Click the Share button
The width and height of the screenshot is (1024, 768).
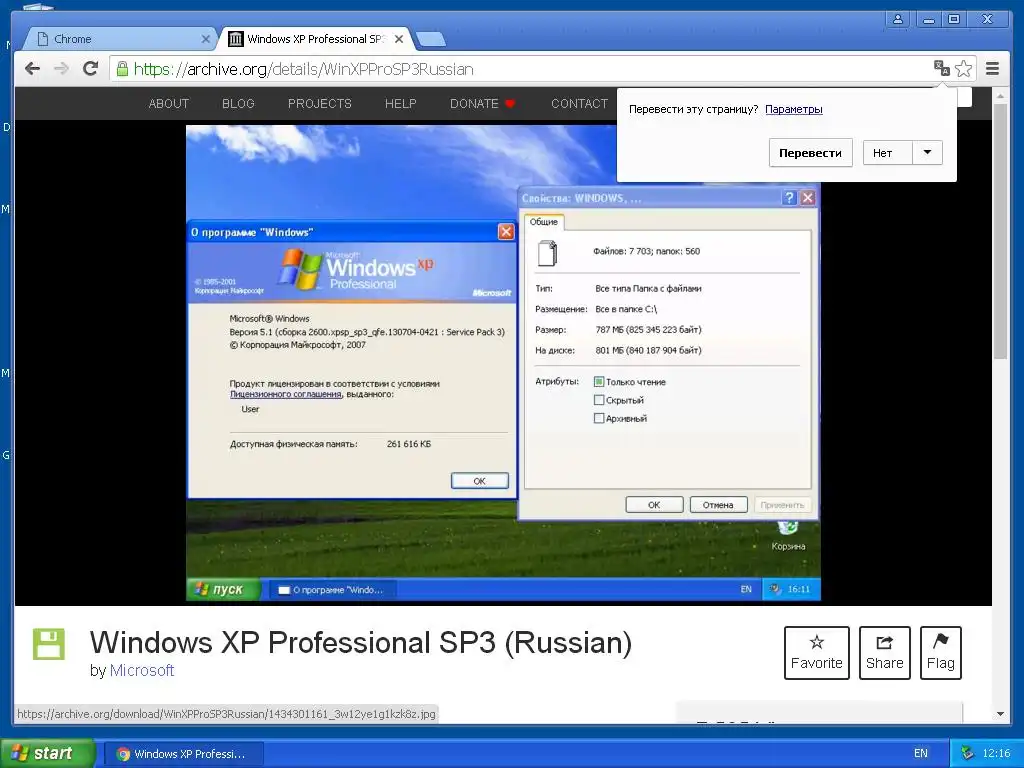[884, 652]
